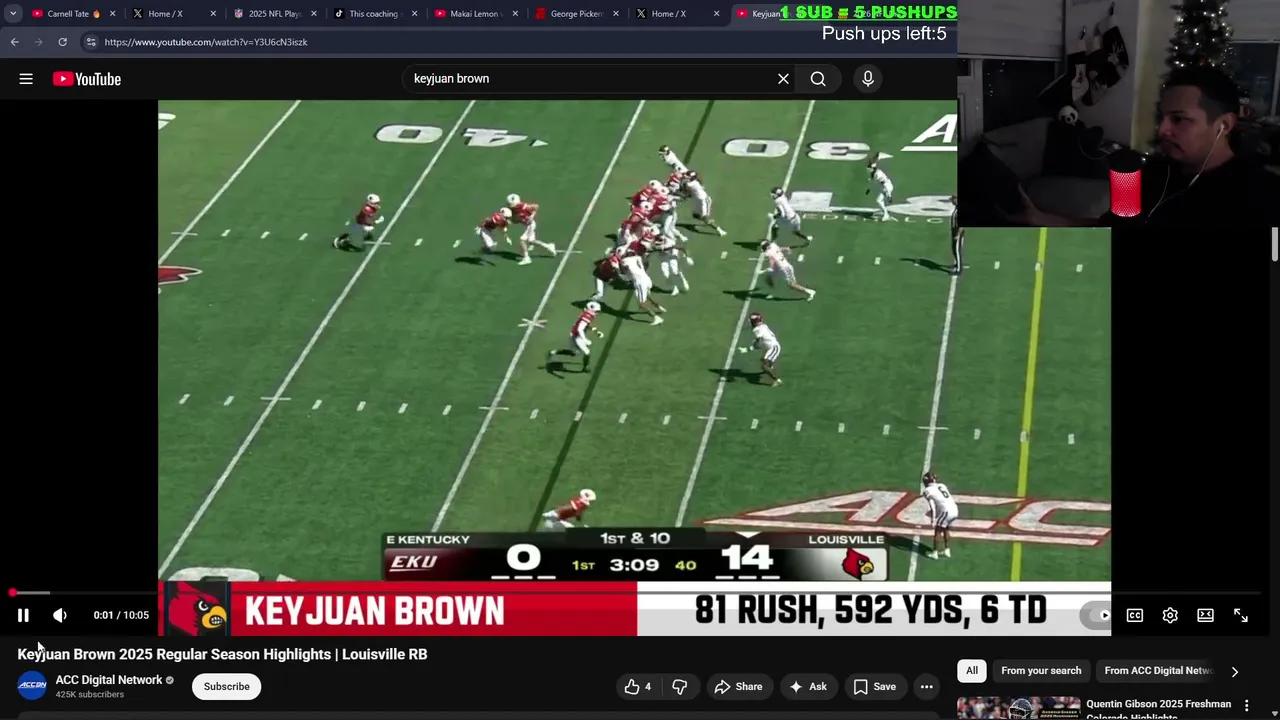Open the tab search dropdown arrow
The image size is (1280, 720).
(x=12, y=14)
